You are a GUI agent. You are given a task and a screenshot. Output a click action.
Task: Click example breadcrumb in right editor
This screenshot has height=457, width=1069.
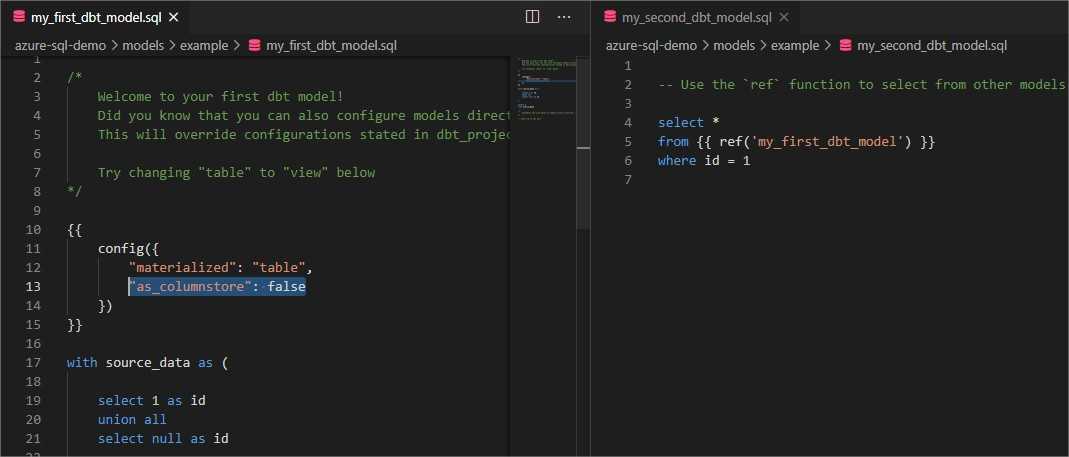795,46
